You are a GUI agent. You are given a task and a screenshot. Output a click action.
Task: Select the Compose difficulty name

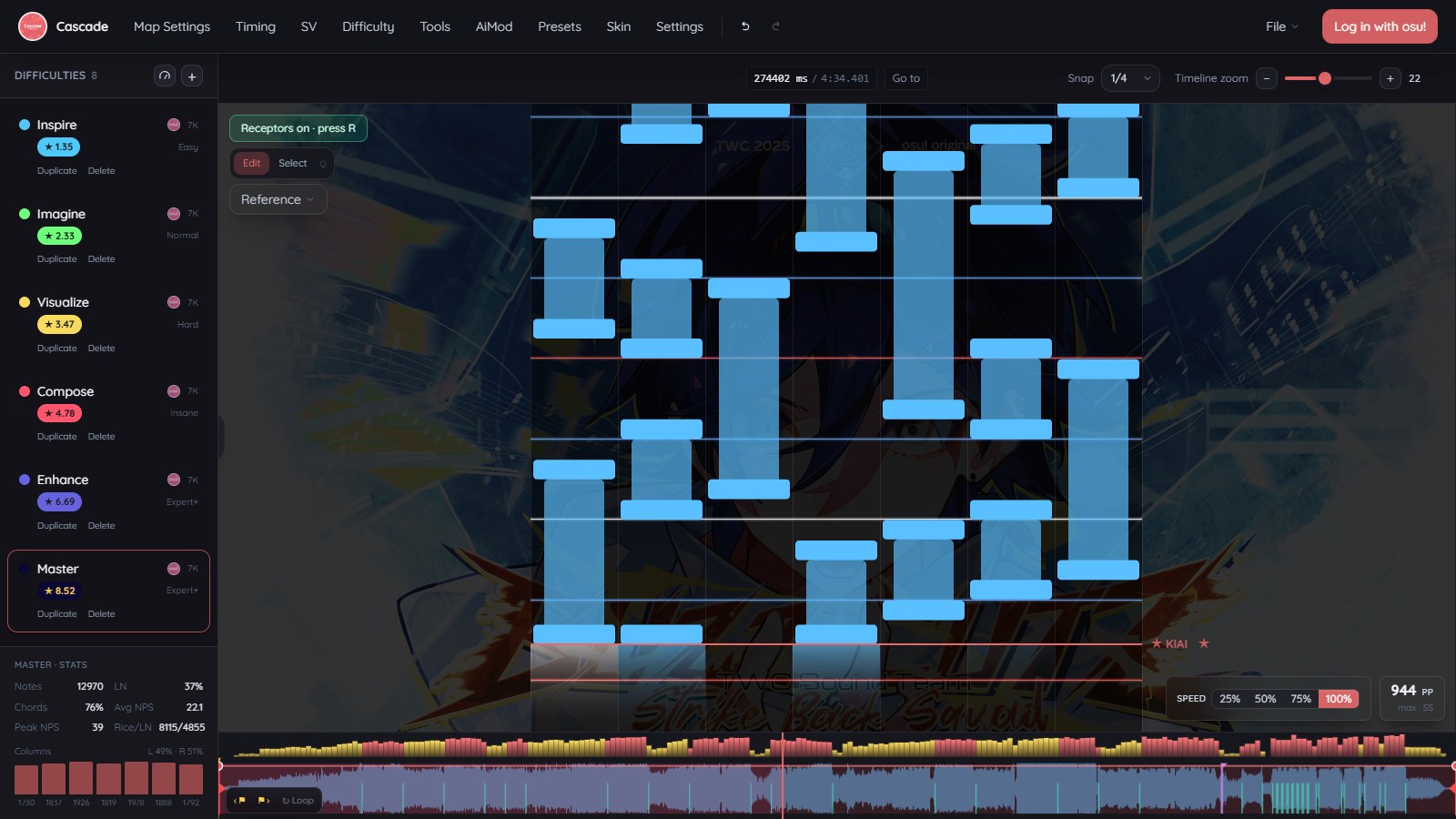(66, 391)
